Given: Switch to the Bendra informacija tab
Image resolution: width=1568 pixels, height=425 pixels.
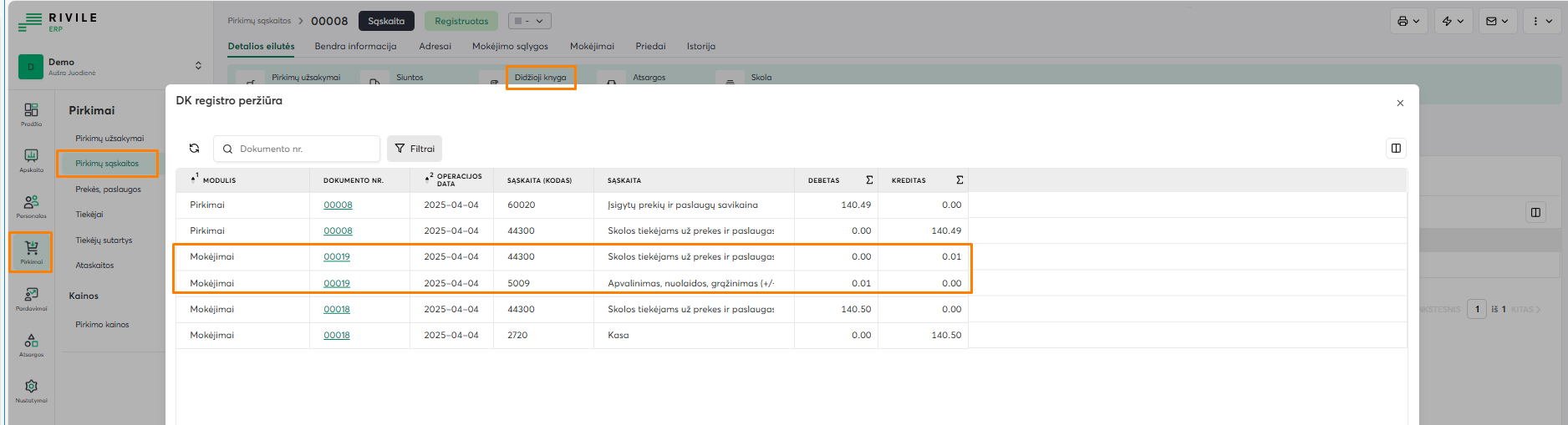Looking at the screenshot, I should click(355, 47).
